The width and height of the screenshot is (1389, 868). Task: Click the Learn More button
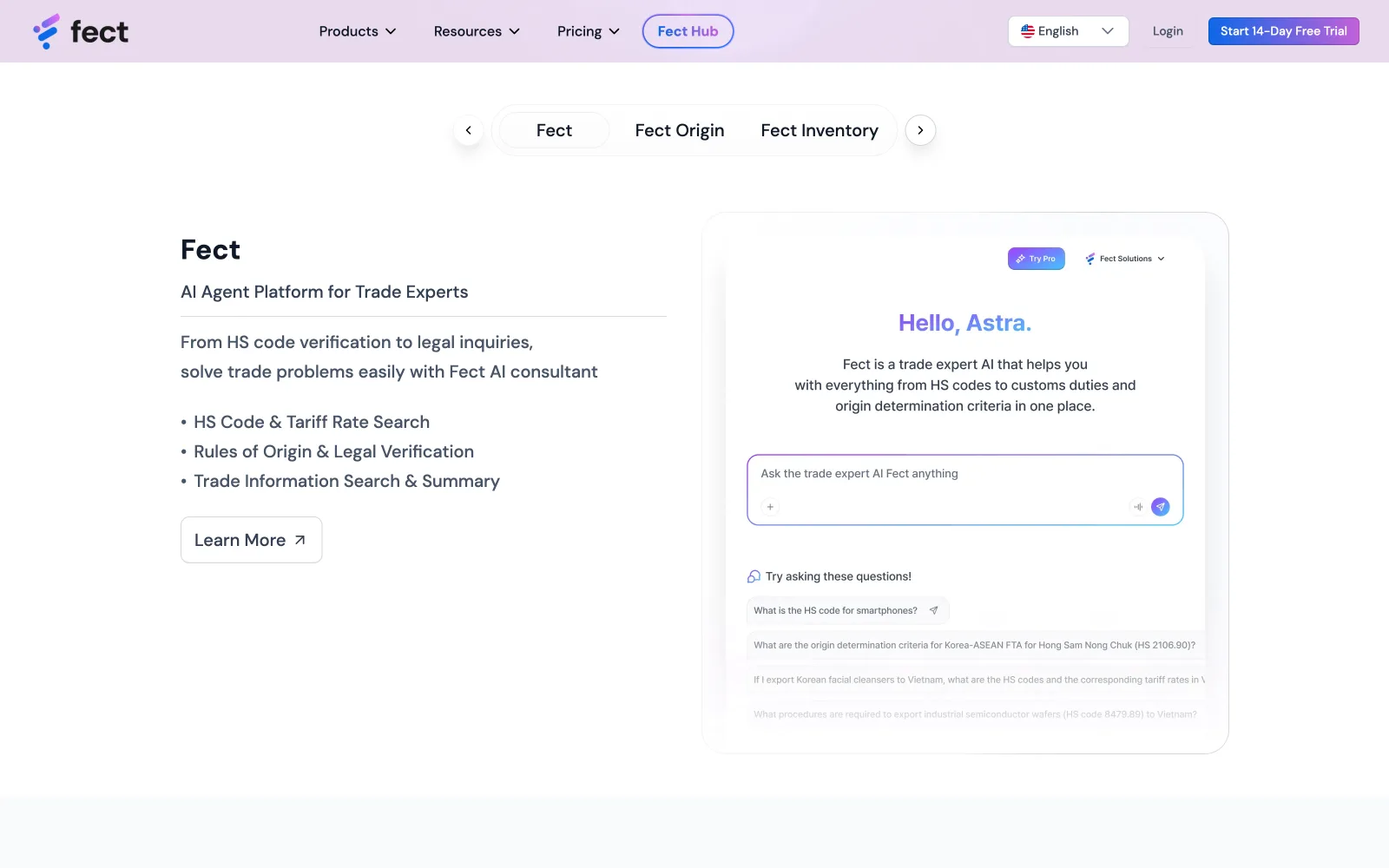tap(251, 540)
